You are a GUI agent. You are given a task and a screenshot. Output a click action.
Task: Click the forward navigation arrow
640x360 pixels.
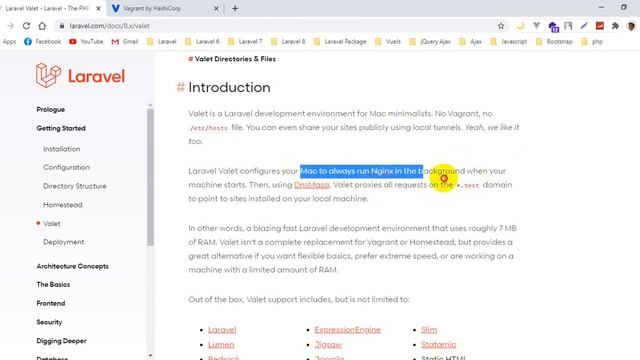(11, 26)
